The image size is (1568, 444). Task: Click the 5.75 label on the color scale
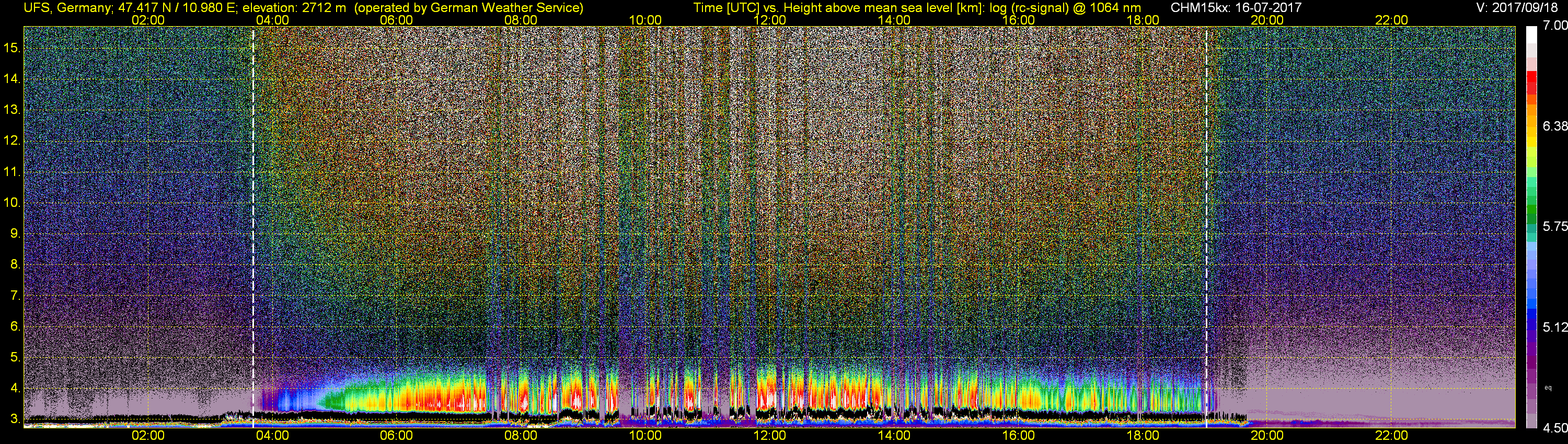(1554, 226)
